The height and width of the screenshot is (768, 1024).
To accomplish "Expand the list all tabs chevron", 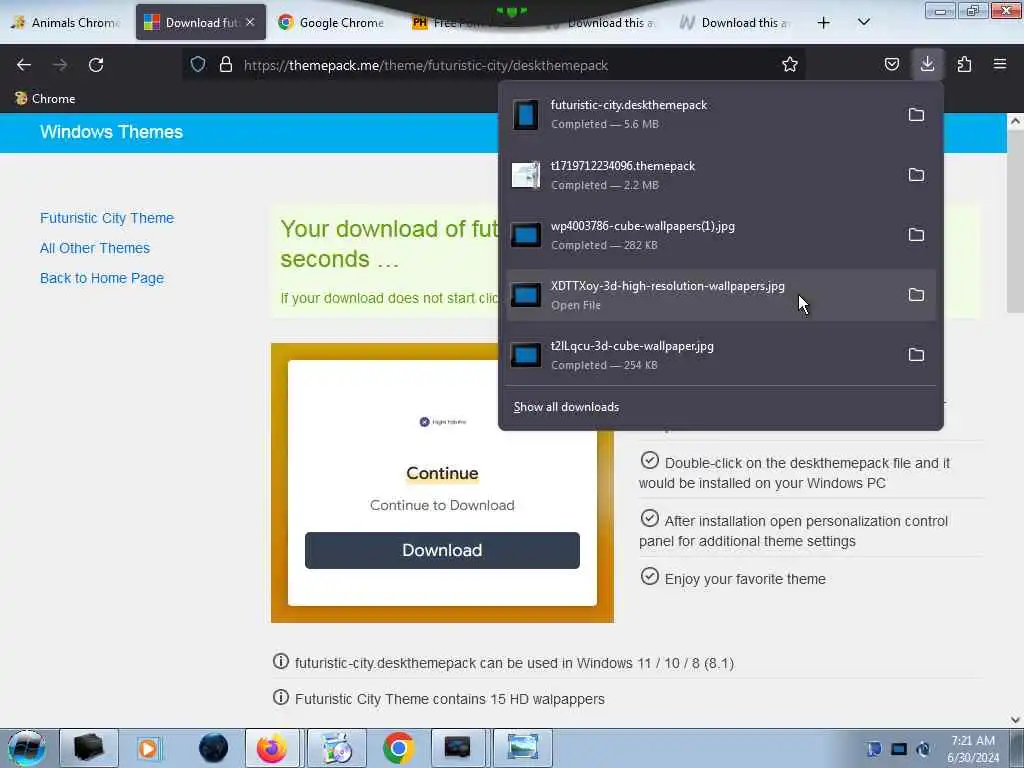I will 863,23.
